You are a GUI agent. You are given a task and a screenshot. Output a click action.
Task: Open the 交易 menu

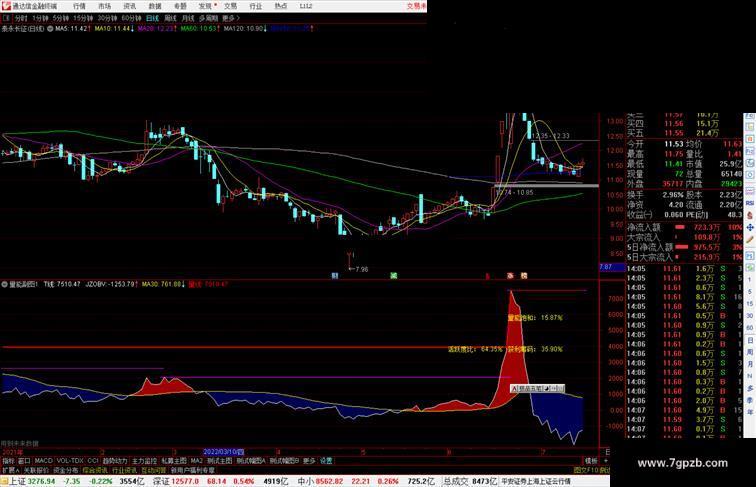(230, 6)
